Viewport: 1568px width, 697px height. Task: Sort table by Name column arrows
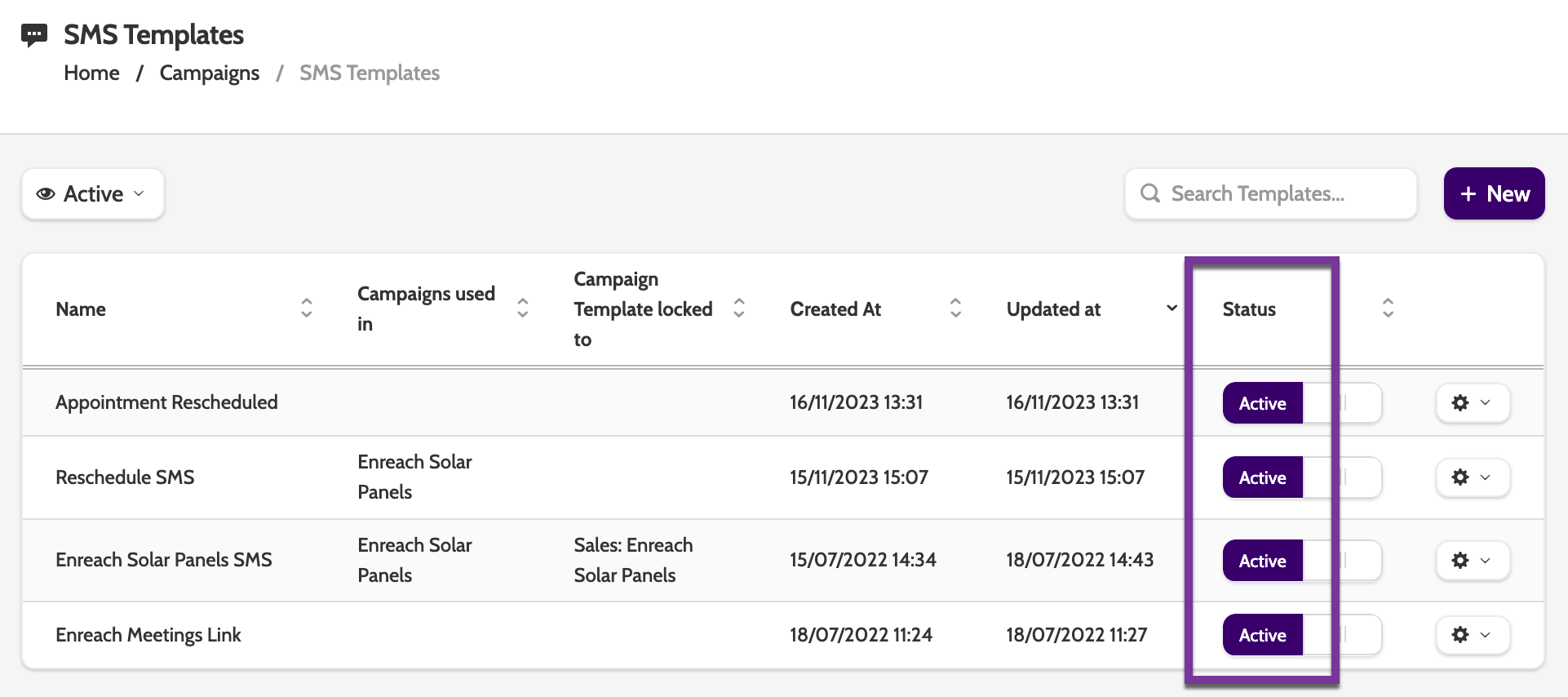click(307, 309)
